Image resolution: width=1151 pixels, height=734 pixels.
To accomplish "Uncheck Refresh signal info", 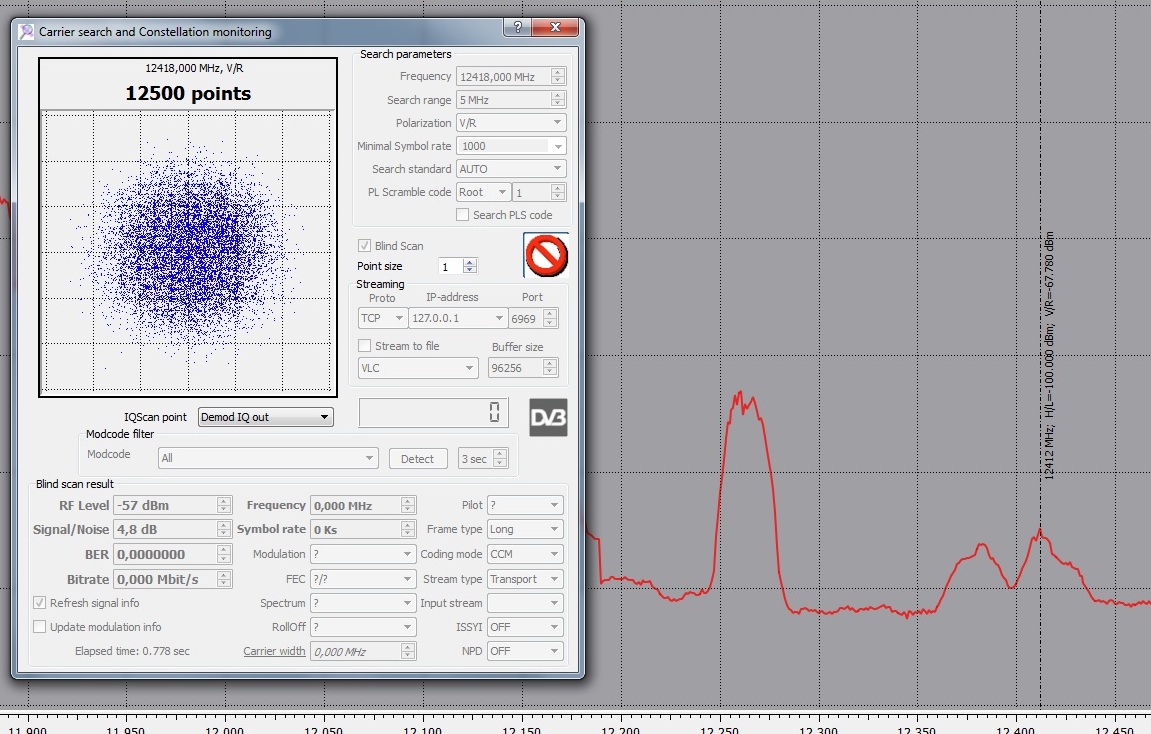I will point(40,603).
